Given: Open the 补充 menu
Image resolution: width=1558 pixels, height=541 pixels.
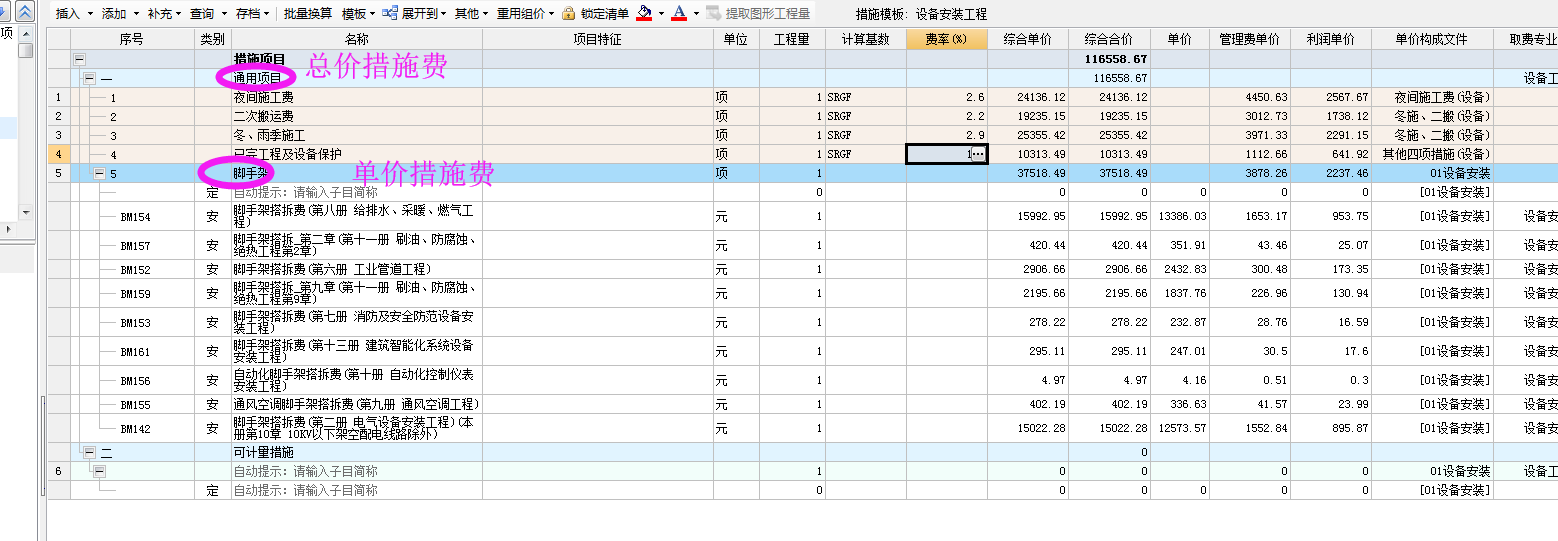Looking at the screenshot, I should [165, 14].
